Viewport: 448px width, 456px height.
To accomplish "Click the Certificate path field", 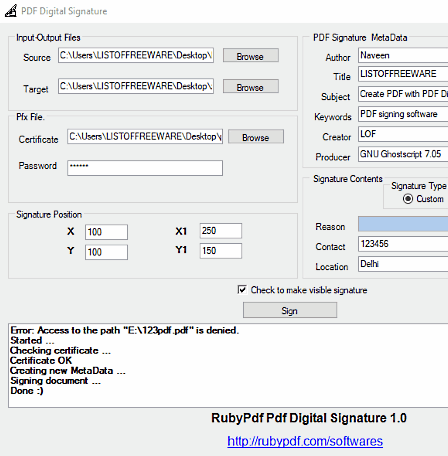I will (x=145, y=137).
